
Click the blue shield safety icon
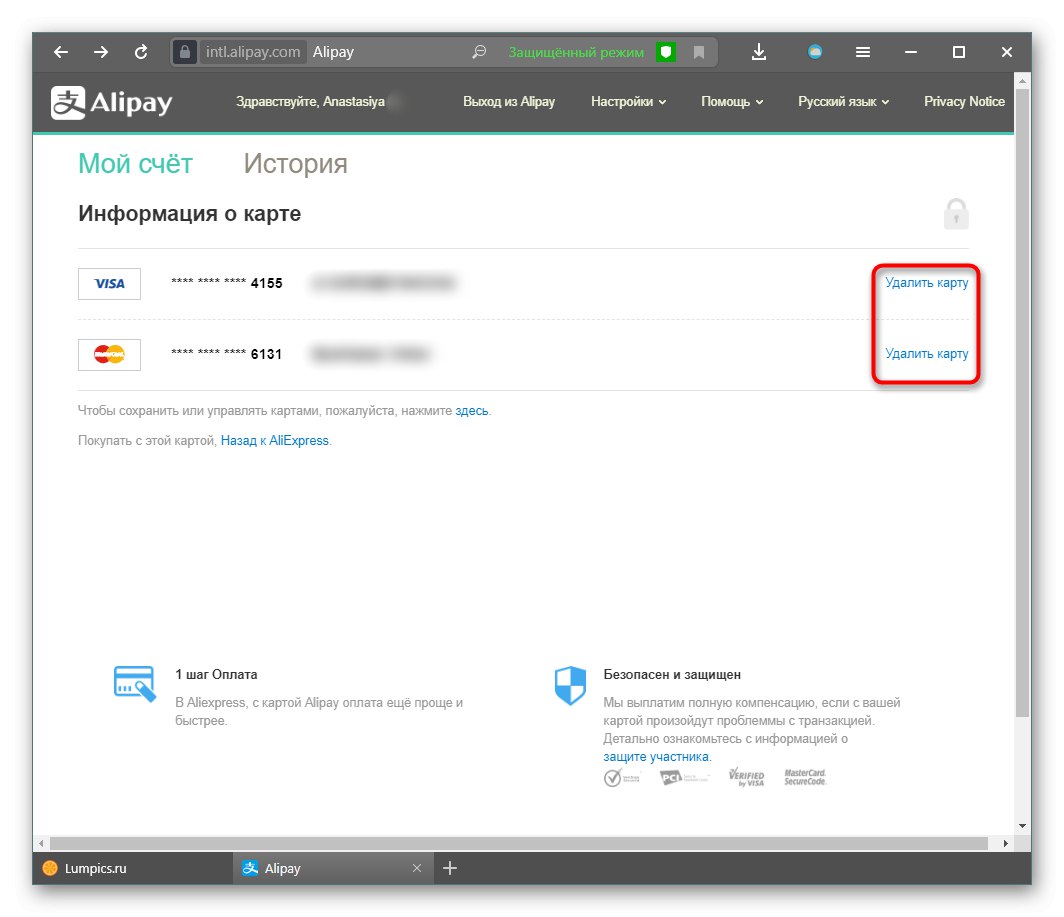570,686
